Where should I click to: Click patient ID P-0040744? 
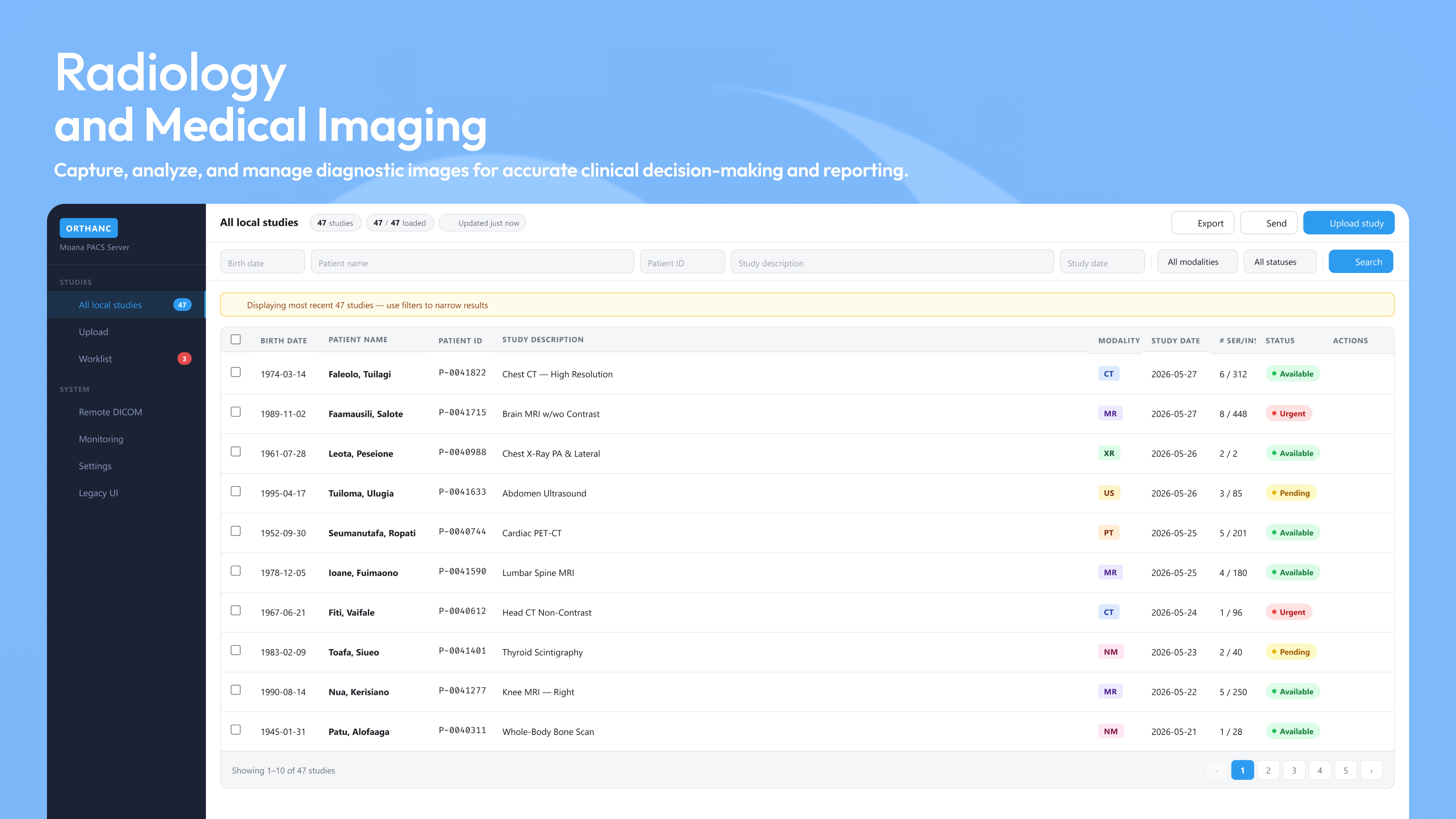point(462,532)
